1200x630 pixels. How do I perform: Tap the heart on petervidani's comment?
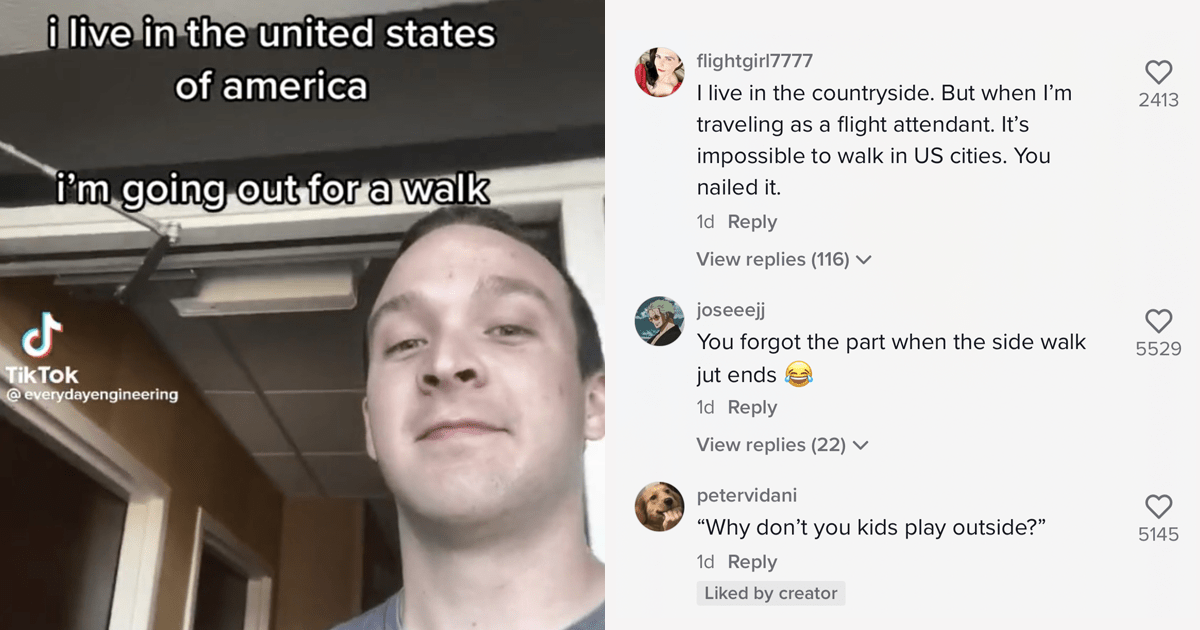tap(1158, 506)
